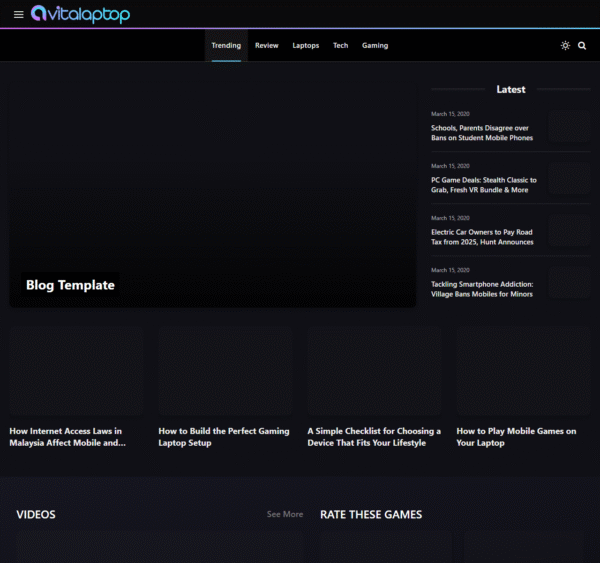Screen dimensions: 600x563
Task: Click thumbnail above Simple Checklist article
Action: [x=374, y=370]
